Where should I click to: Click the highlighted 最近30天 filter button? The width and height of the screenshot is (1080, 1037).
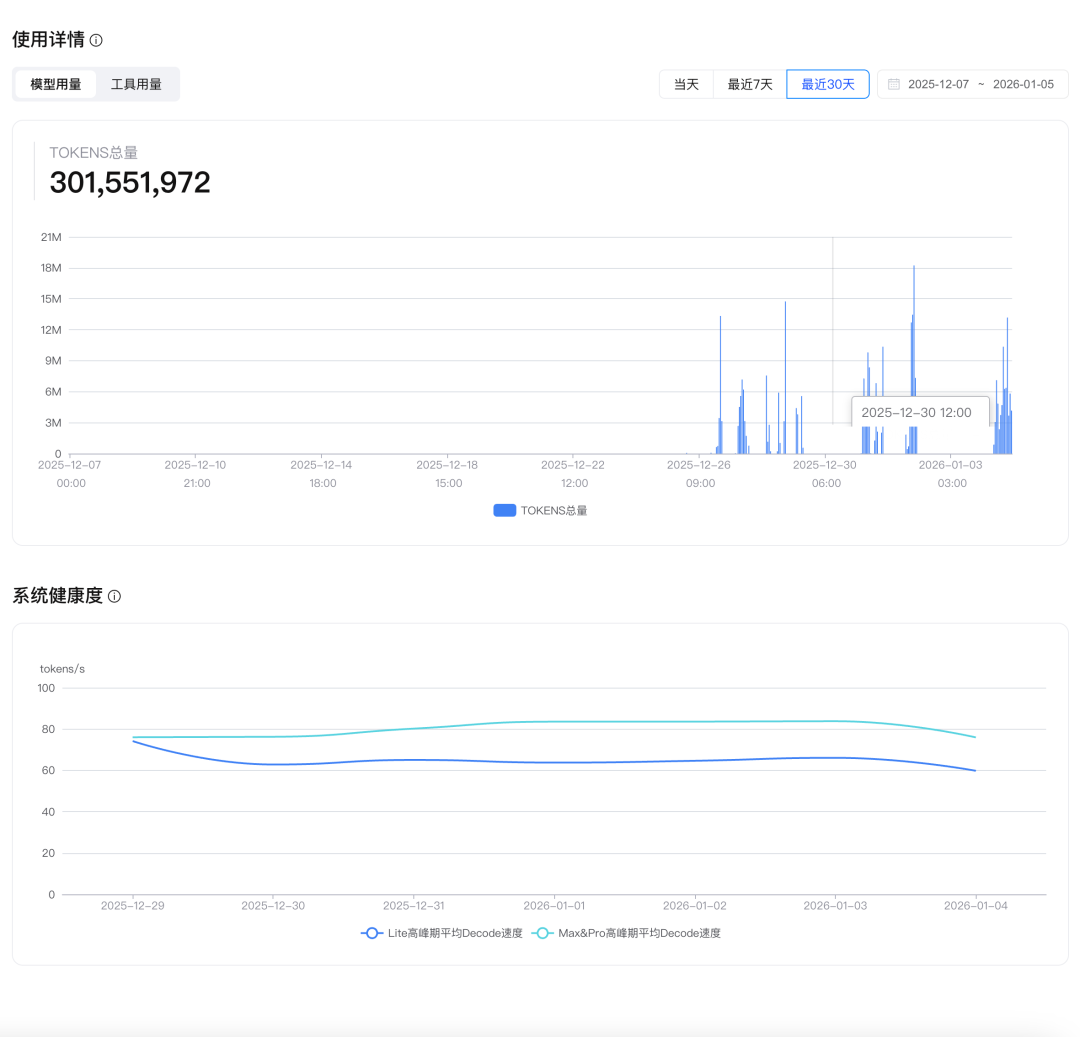pos(827,84)
